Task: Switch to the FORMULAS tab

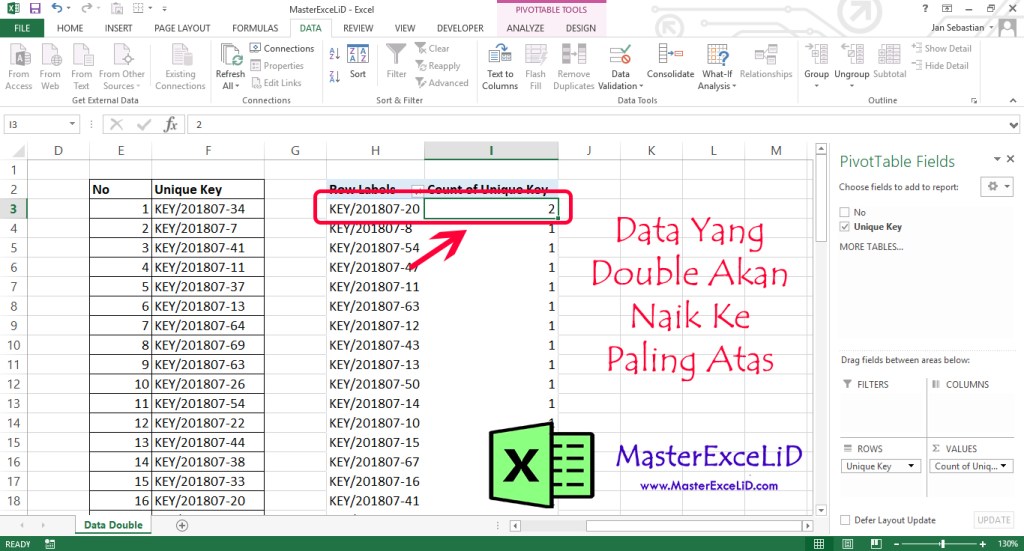Action: coord(255,28)
